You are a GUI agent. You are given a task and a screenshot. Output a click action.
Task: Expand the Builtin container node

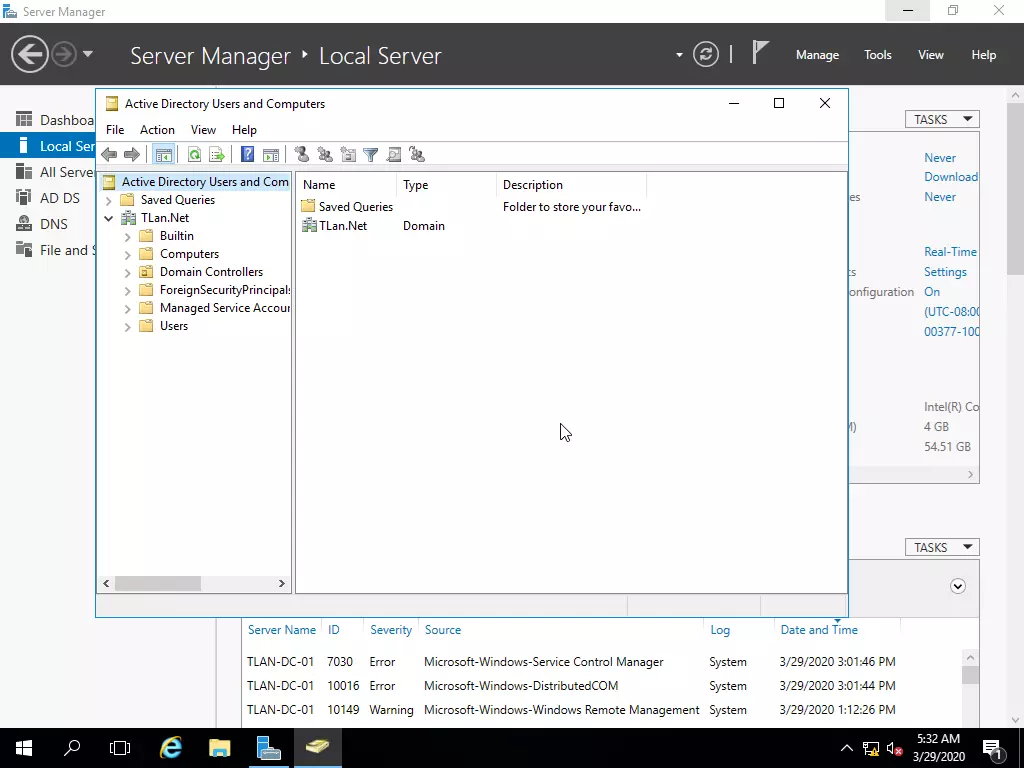[x=128, y=236]
